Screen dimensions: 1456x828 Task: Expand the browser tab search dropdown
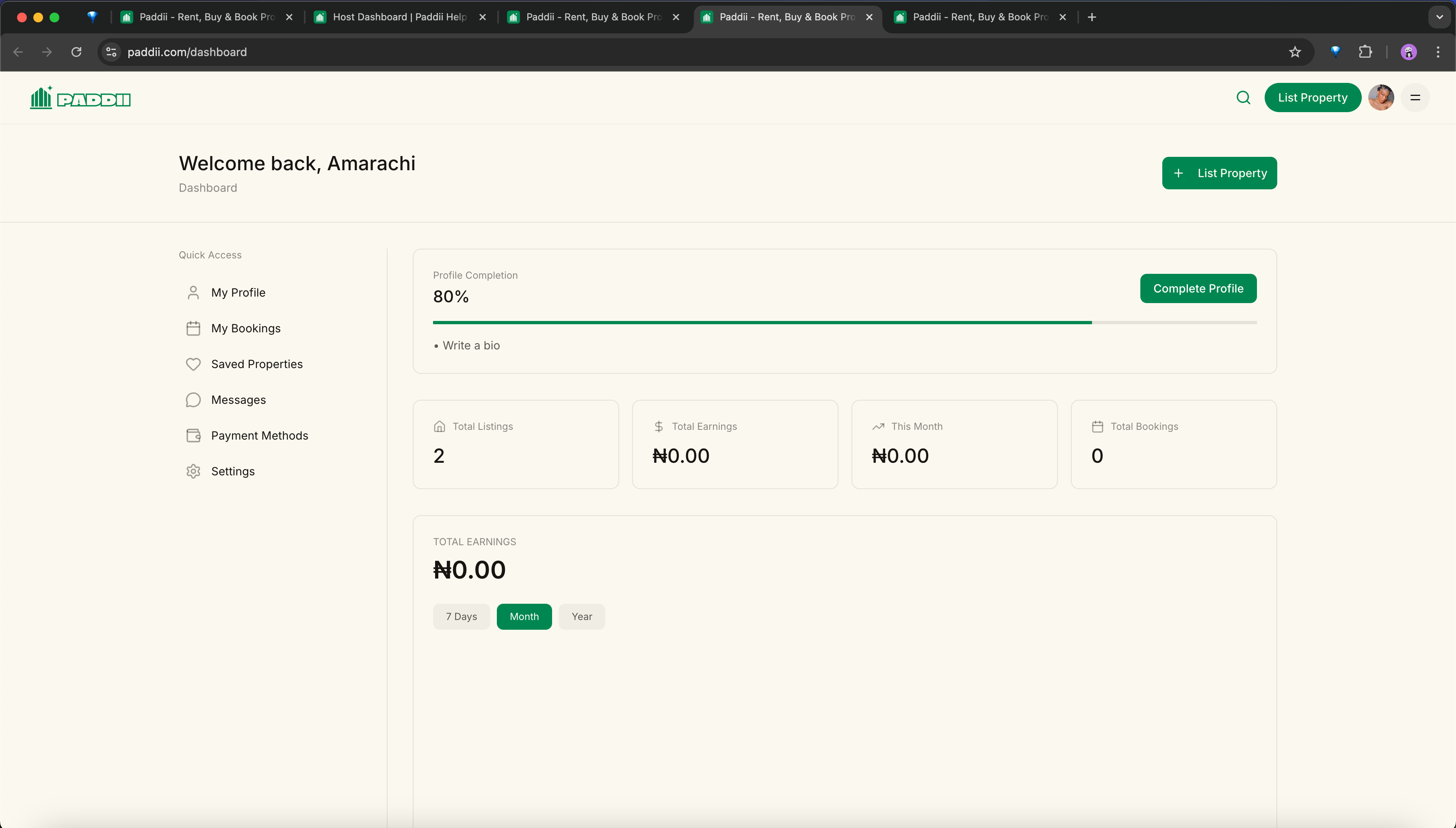(1439, 17)
